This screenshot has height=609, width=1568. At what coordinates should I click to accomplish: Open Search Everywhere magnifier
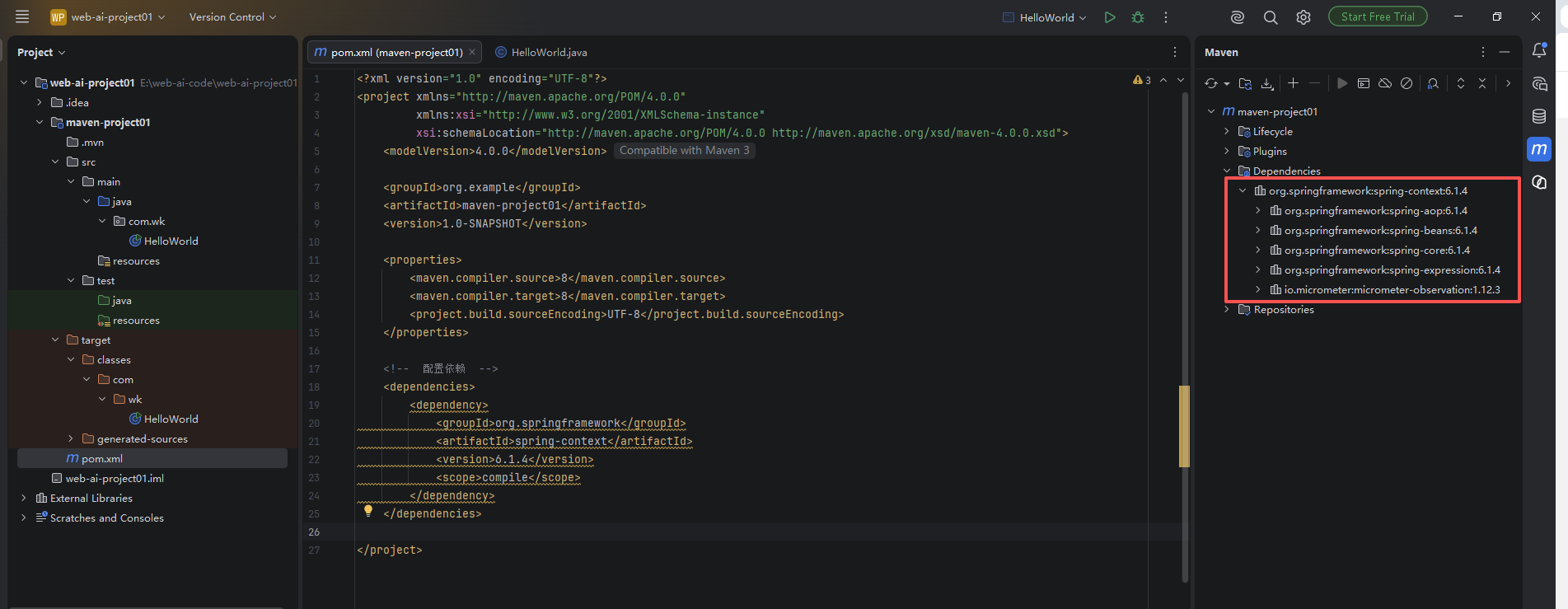click(x=1271, y=17)
